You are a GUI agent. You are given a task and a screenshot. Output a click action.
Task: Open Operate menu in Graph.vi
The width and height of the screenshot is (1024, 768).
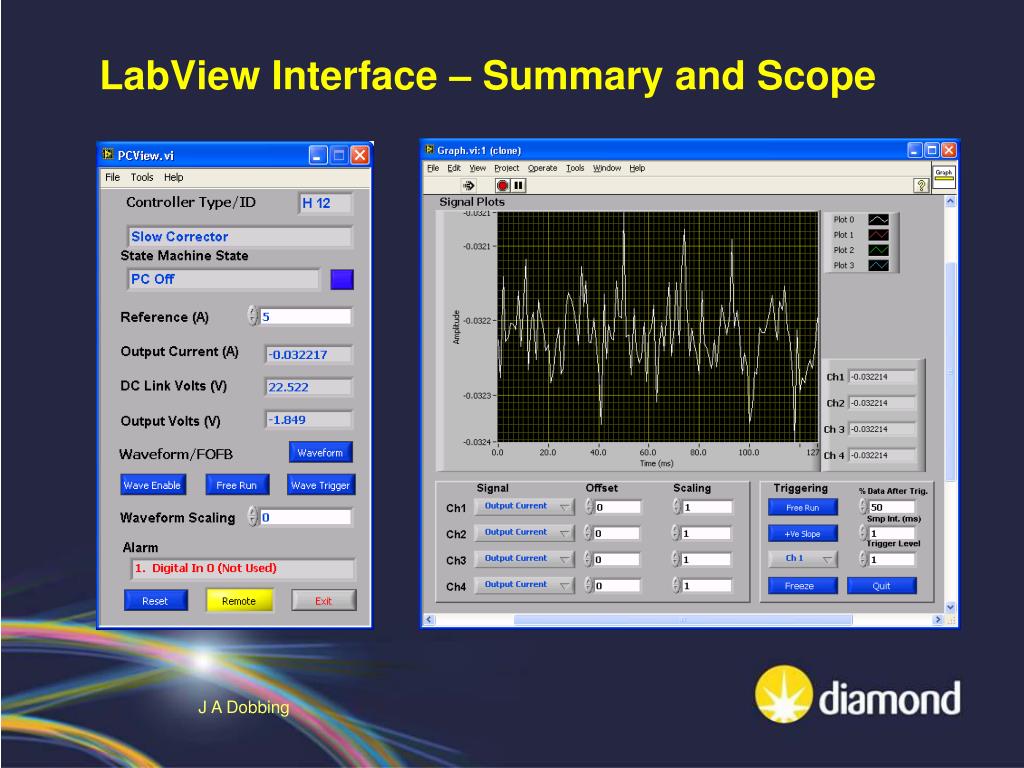pos(542,168)
